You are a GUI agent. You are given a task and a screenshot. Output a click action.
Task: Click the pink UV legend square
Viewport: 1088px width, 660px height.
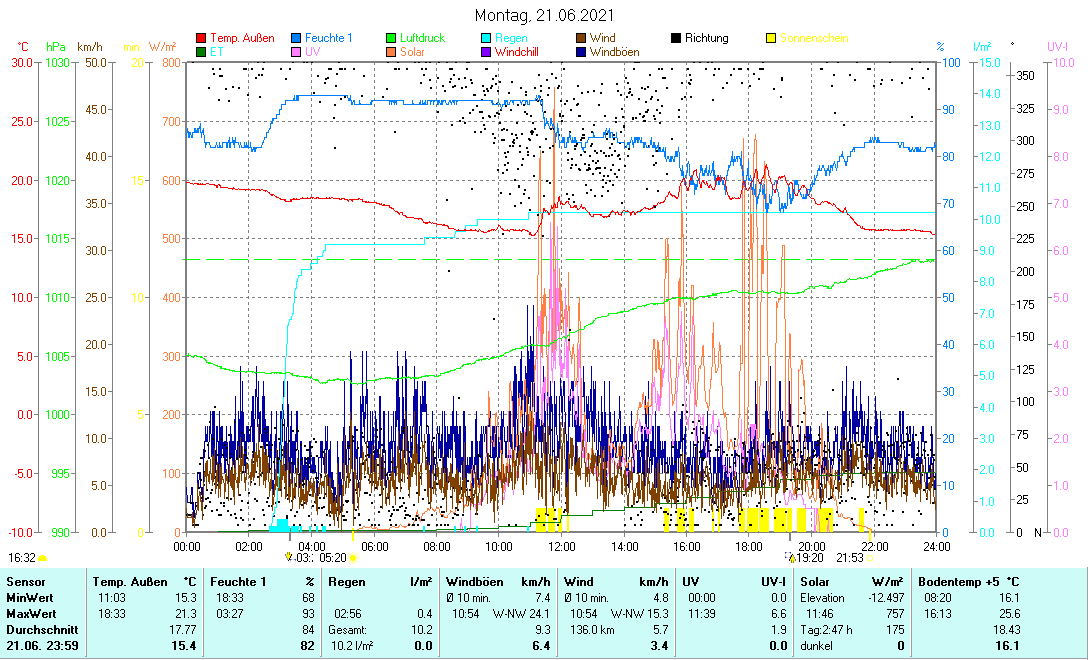pos(297,51)
